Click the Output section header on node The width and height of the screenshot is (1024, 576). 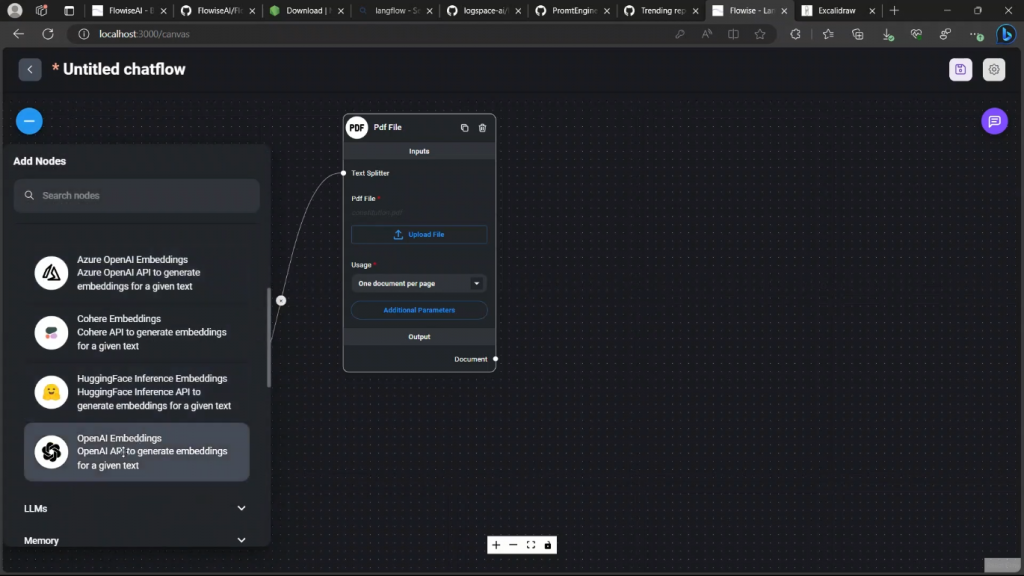(419, 337)
